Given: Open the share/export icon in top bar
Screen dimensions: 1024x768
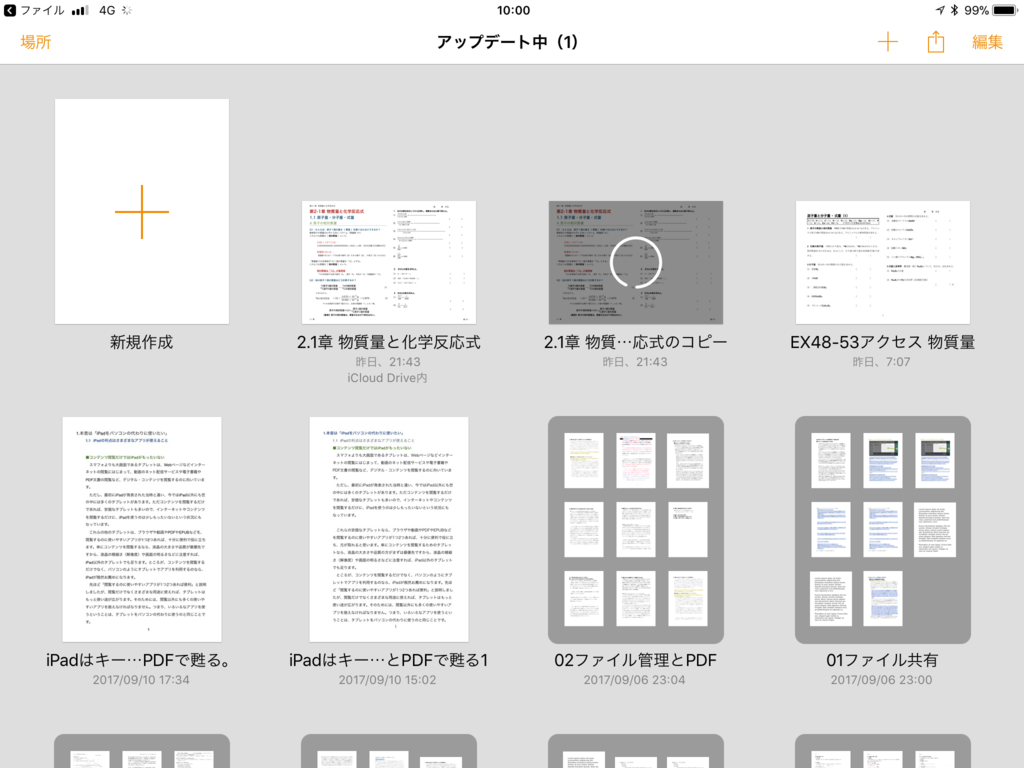Looking at the screenshot, I should pyautogui.click(x=936, y=42).
